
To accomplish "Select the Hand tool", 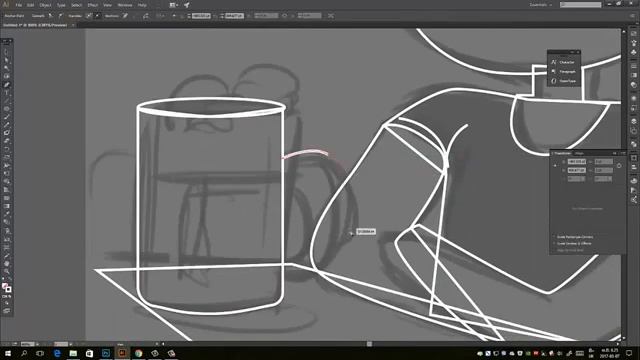I will pyautogui.click(x=7, y=263).
